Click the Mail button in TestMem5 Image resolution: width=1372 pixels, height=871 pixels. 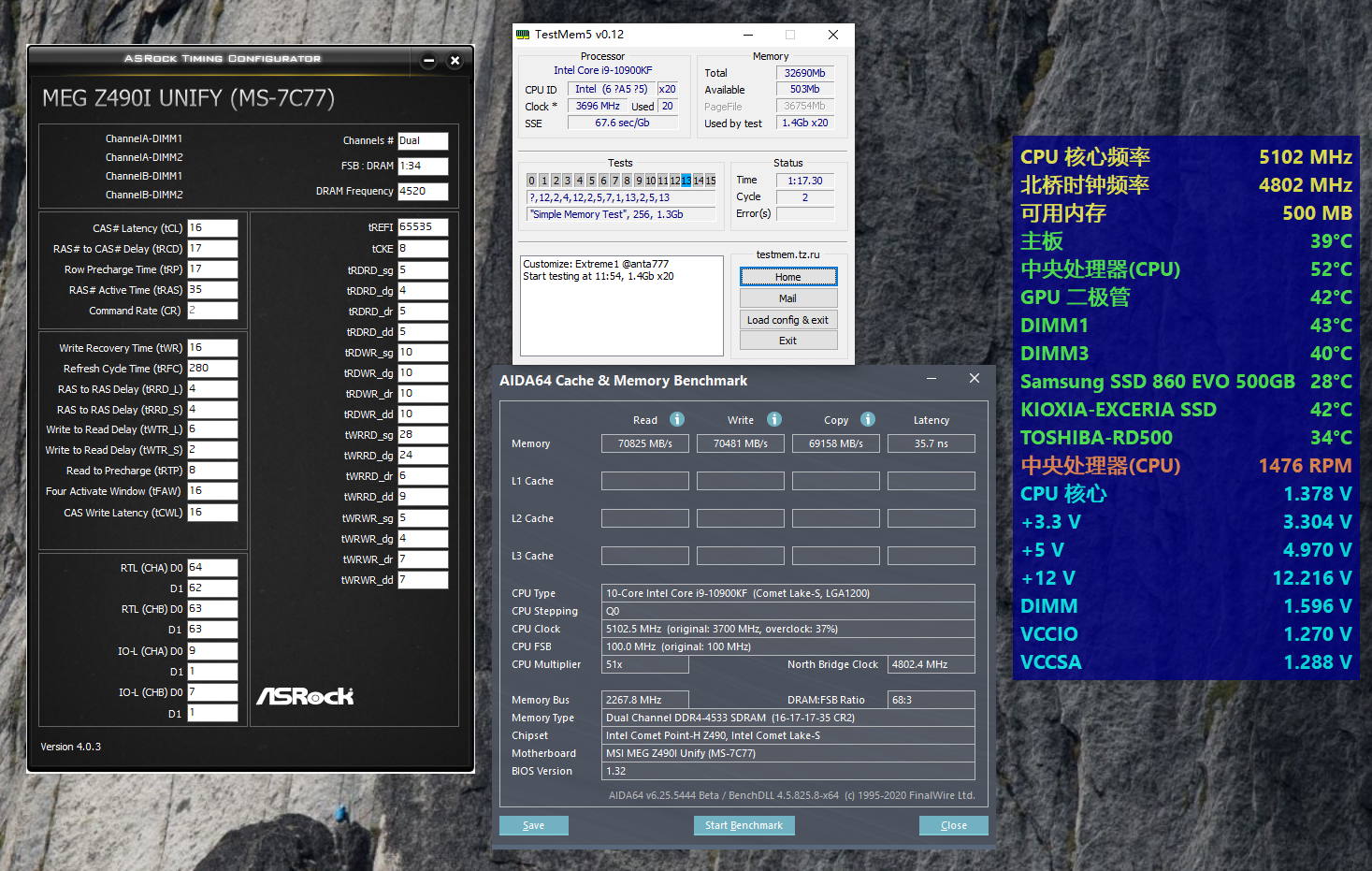[x=787, y=298]
